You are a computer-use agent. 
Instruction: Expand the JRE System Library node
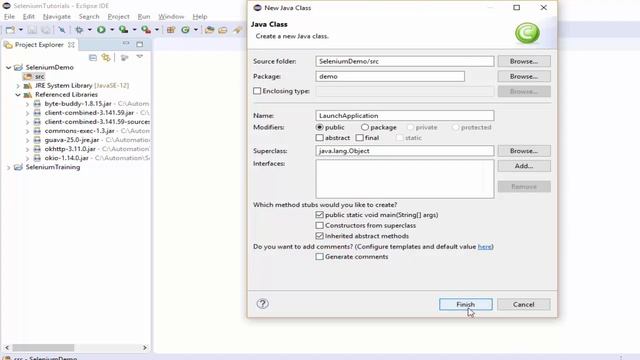18,86
